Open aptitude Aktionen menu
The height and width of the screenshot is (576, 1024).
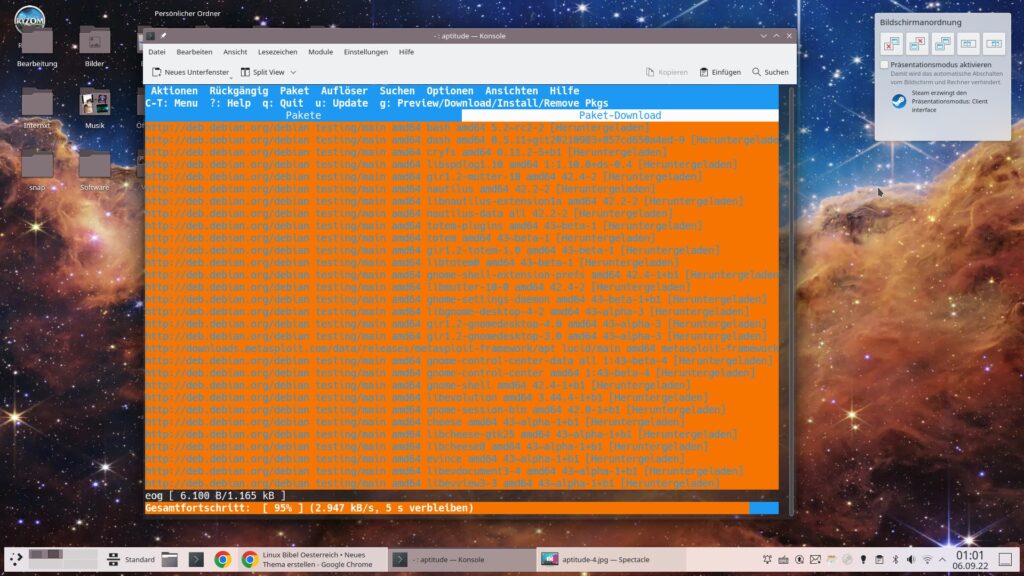(174, 91)
